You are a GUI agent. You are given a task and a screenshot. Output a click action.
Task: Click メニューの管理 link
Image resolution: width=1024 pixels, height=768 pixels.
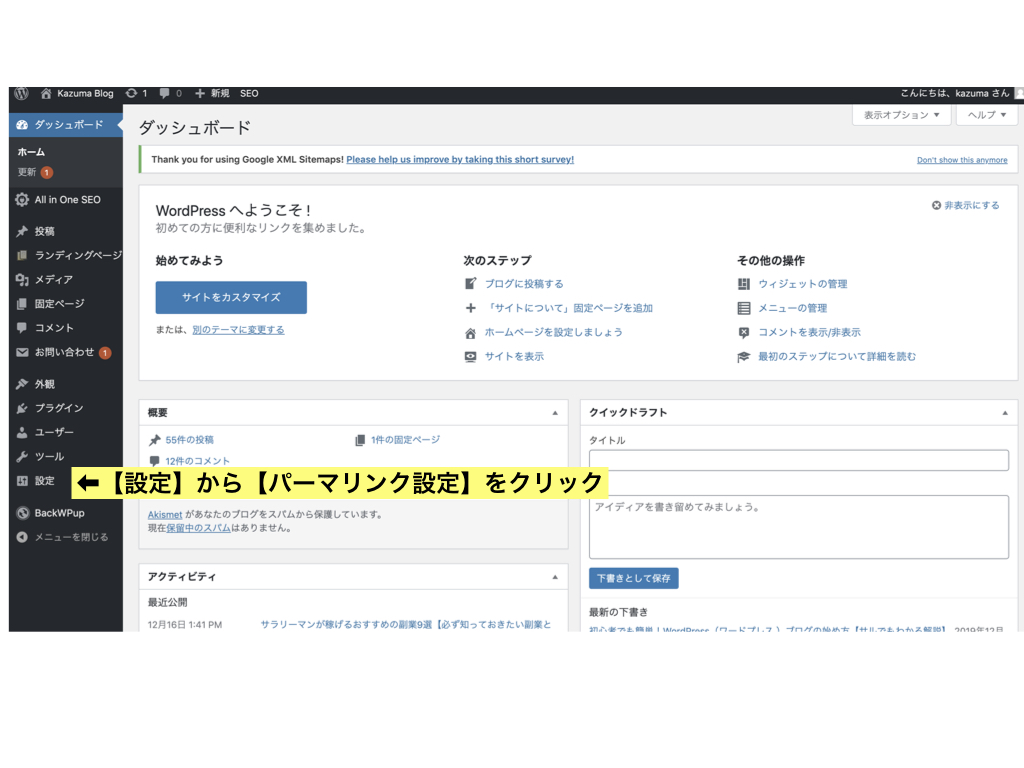(792, 308)
